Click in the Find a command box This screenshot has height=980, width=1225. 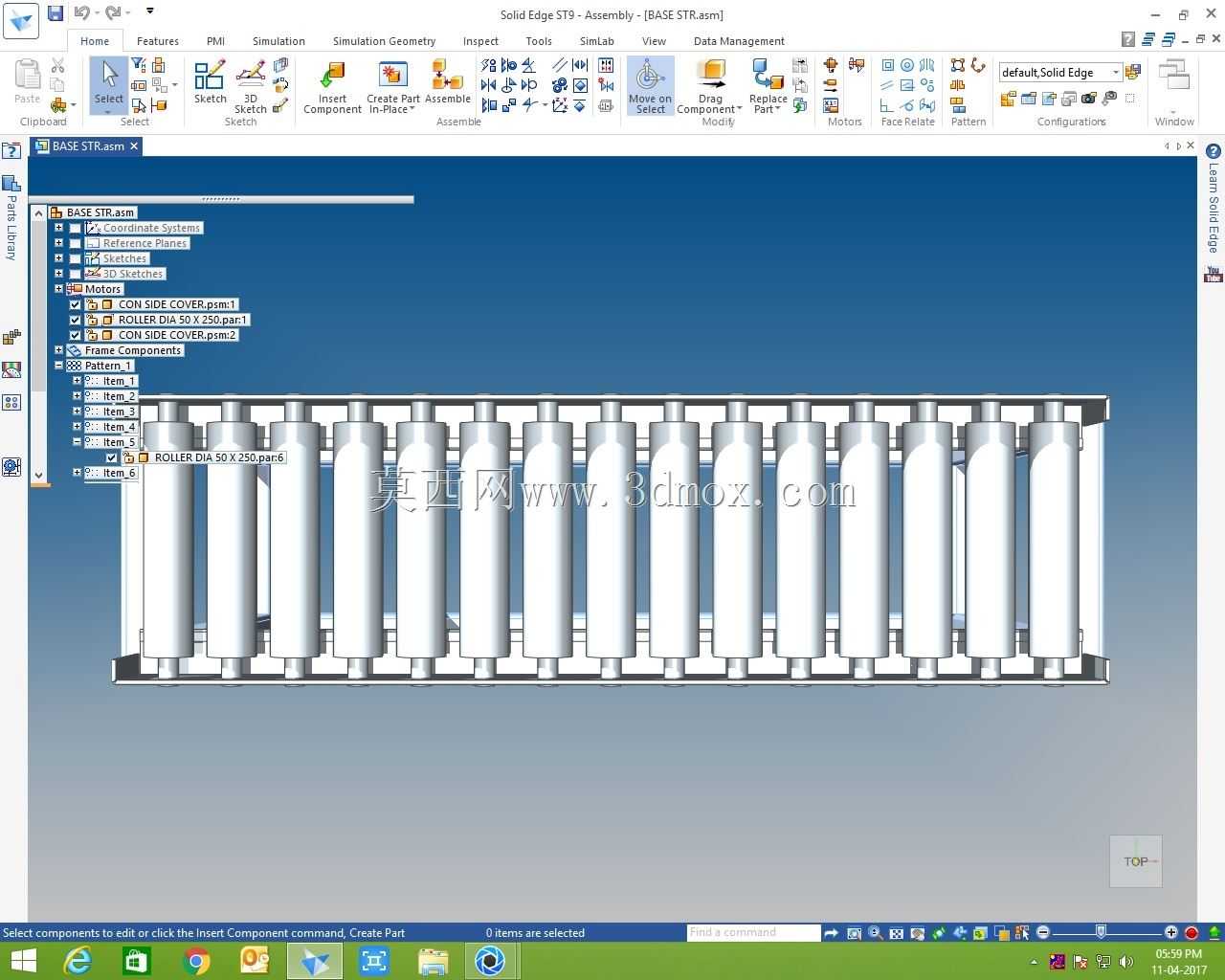point(753,933)
